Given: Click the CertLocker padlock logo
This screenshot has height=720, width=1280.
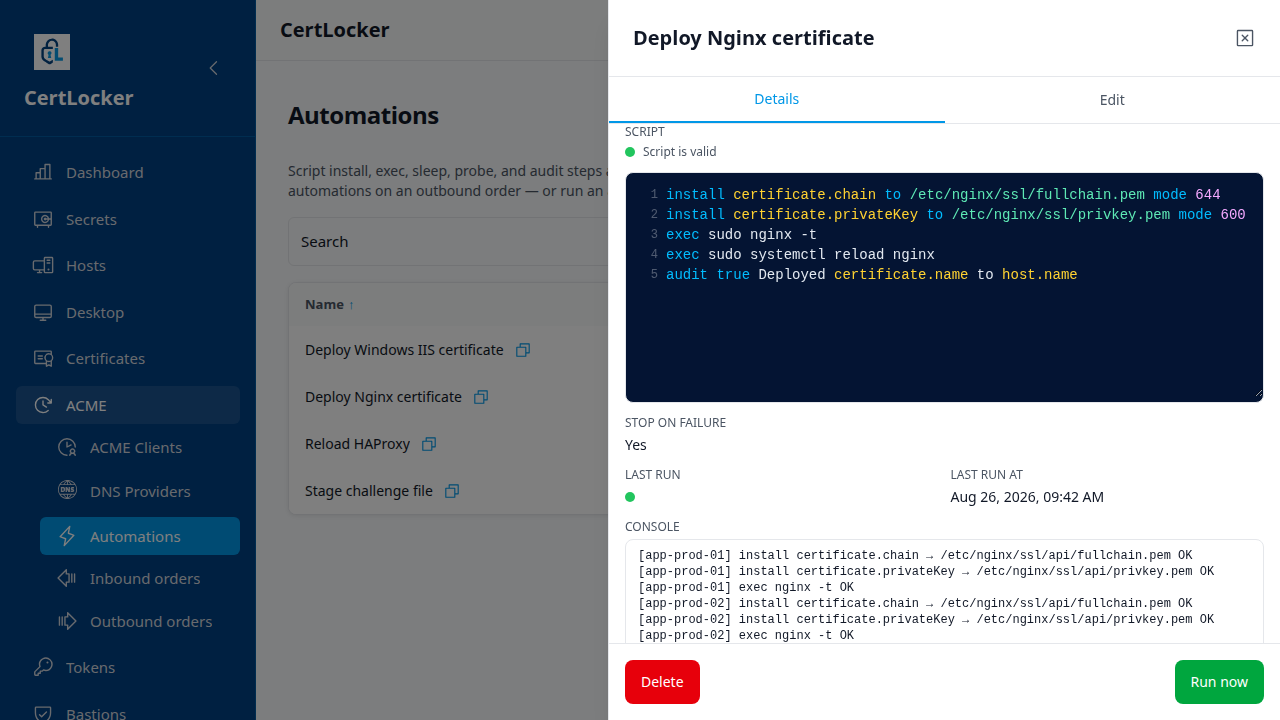Looking at the screenshot, I should (x=52, y=52).
